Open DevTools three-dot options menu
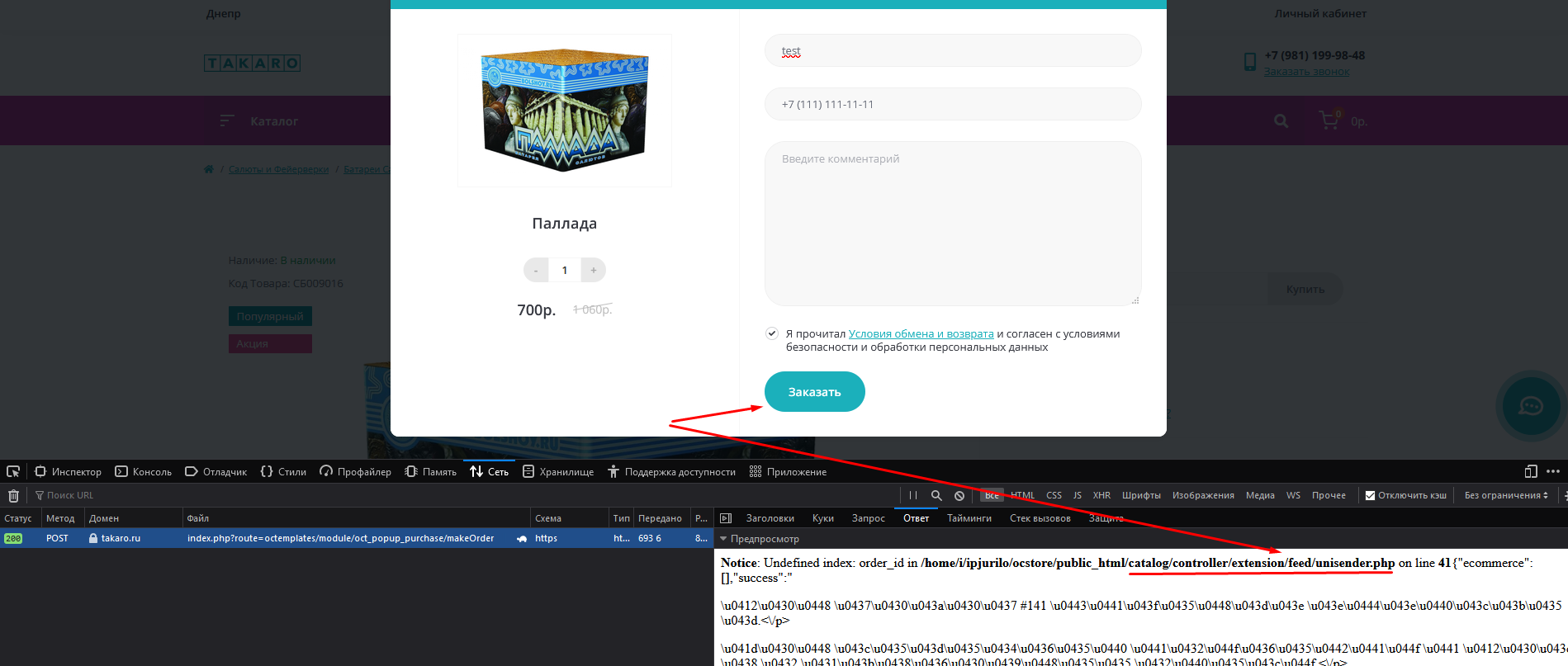The height and width of the screenshot is (666, 1568). pos(1553,472)
